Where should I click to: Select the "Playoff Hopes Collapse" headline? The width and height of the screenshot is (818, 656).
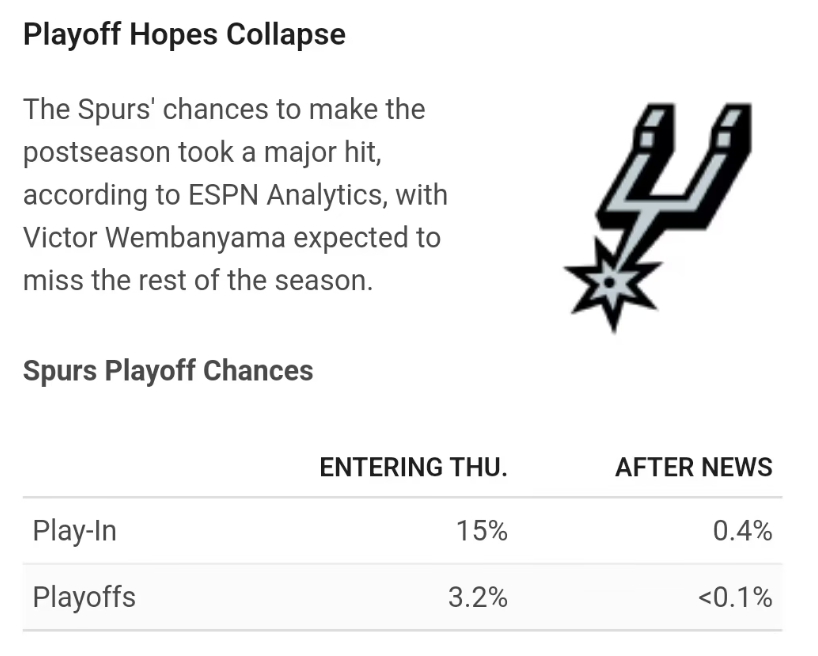184,35
